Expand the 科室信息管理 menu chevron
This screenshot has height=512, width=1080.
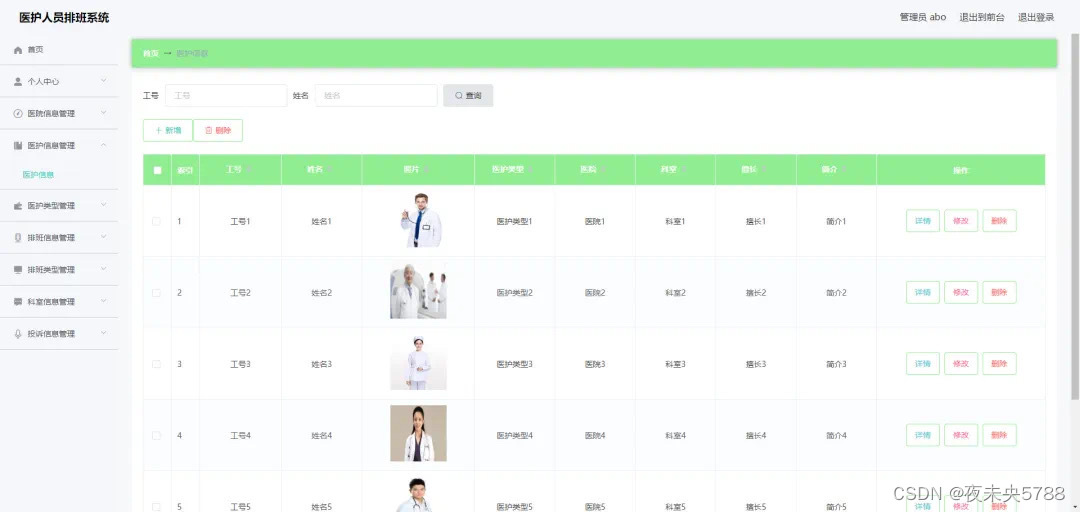point(103,301)
